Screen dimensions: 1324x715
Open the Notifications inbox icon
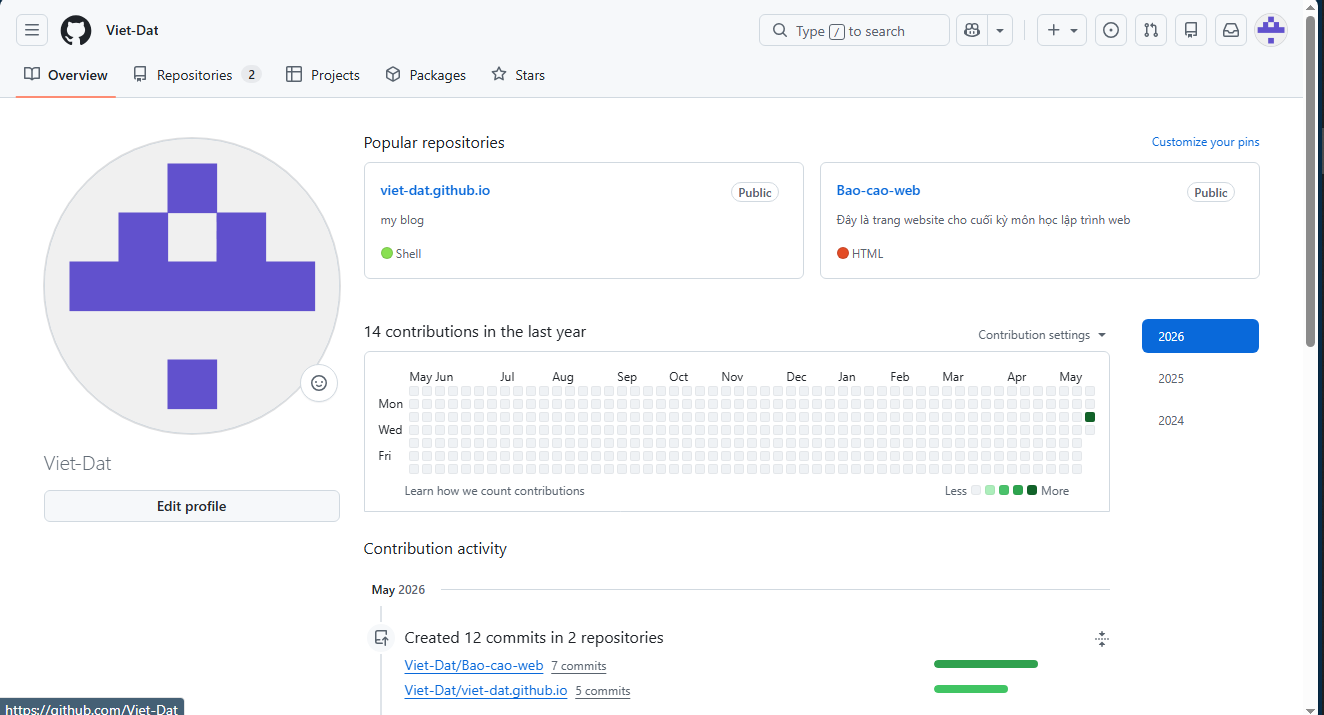point(1231,31)
